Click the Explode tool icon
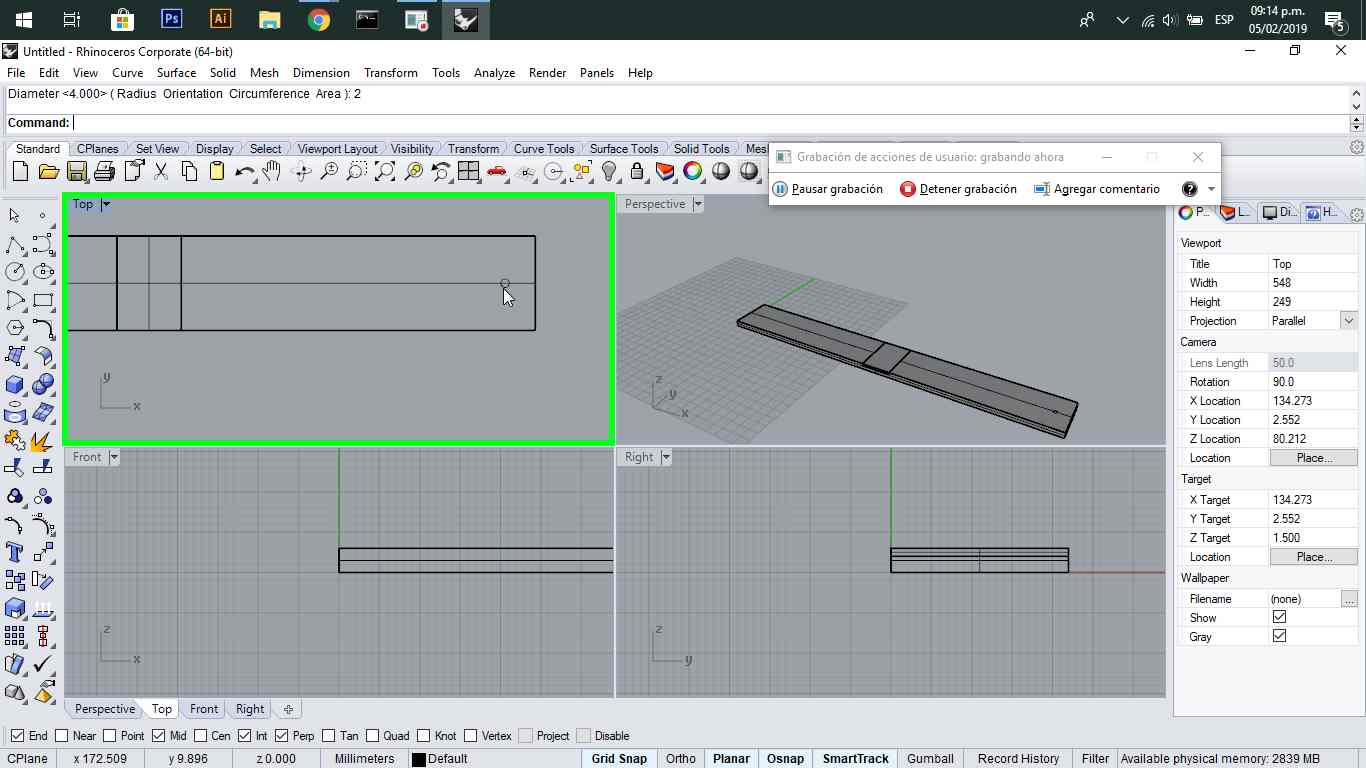 [42, 440]
